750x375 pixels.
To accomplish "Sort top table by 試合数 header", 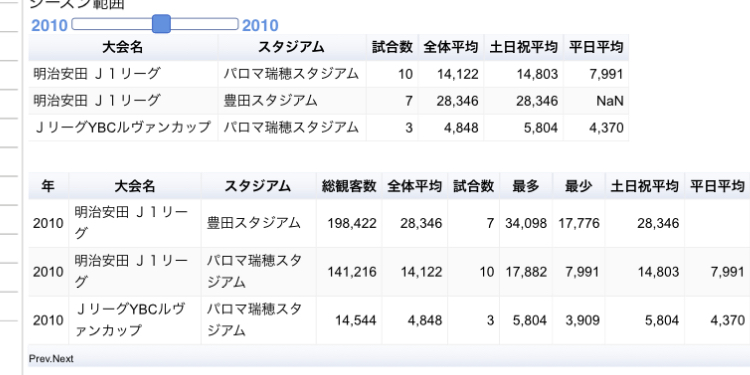I will tap(392, 47).
